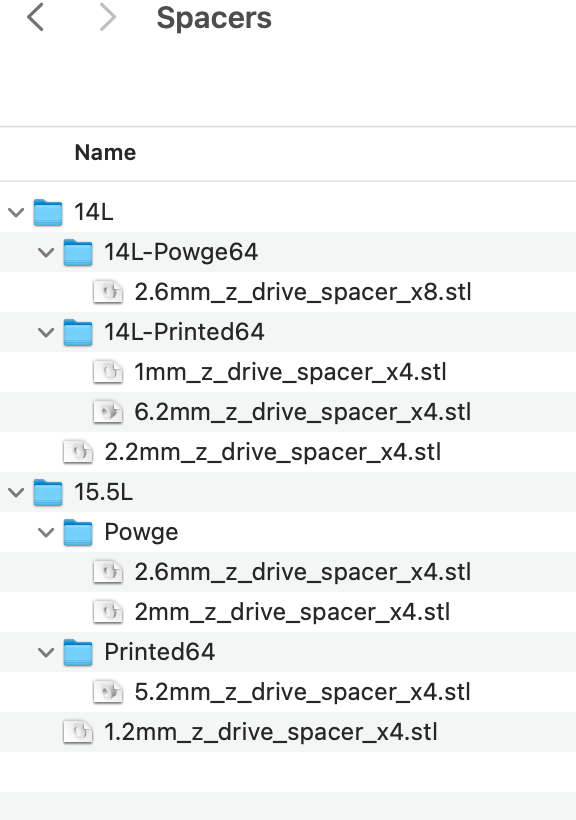
Task: Collapse the 15.5L folder
Action: (x=16, y=493)
